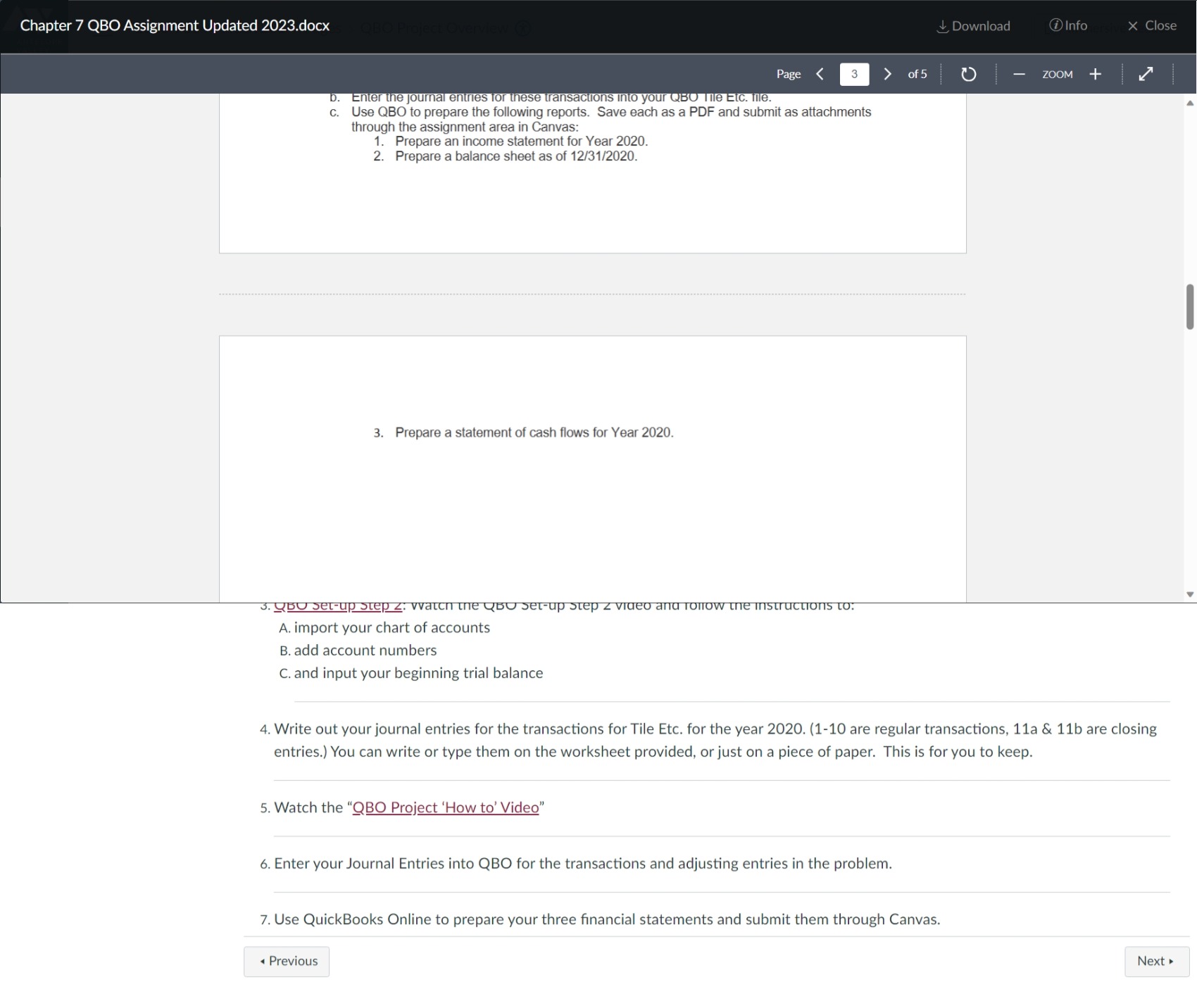This screenshot has height=1008, width=1197.
Task: Advance to next page with right chevron
Action: 887,73
